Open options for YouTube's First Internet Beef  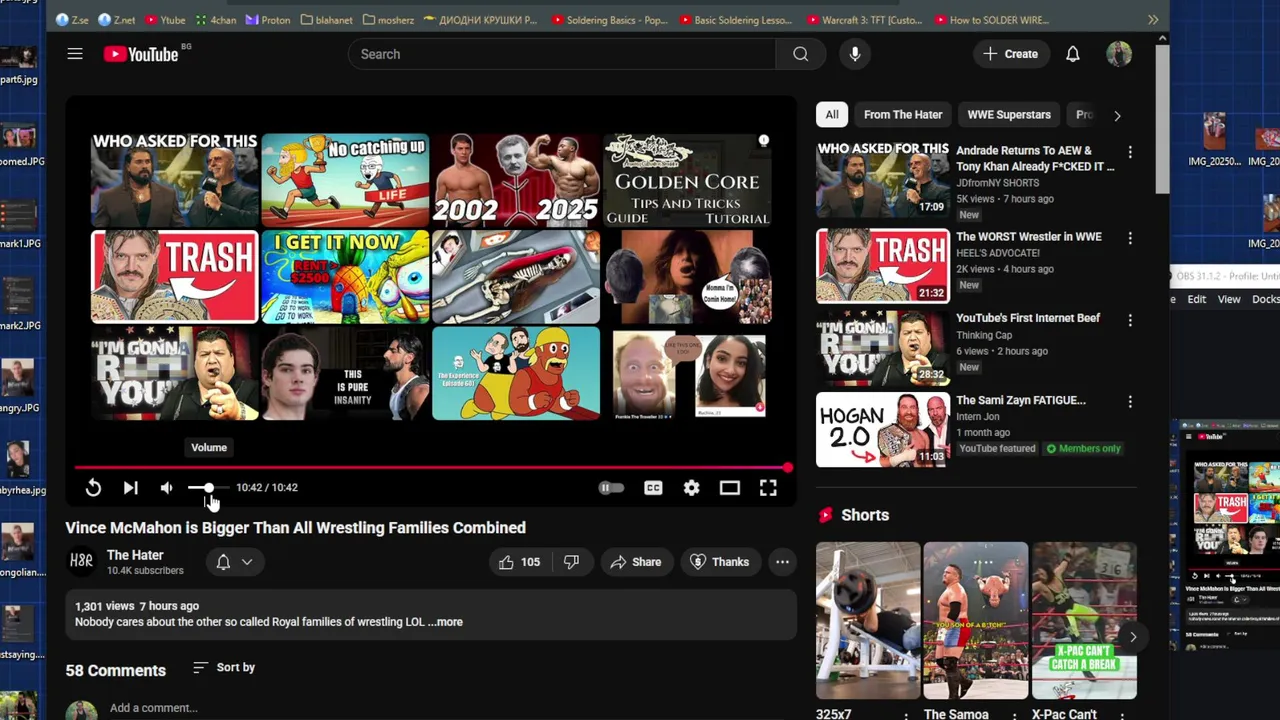pyautogui.click(x=1130, y=320)
